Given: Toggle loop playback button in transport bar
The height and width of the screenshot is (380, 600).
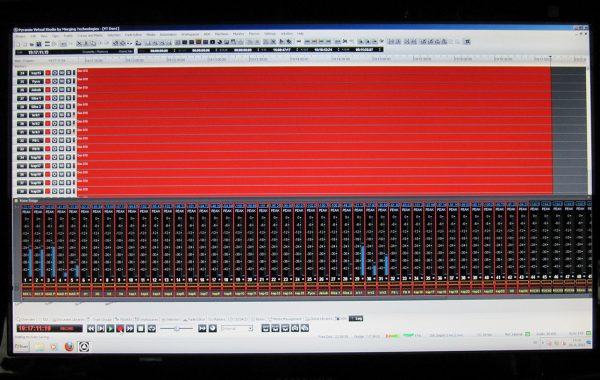Looking at the screenshot, I should [x=152, y=328].
